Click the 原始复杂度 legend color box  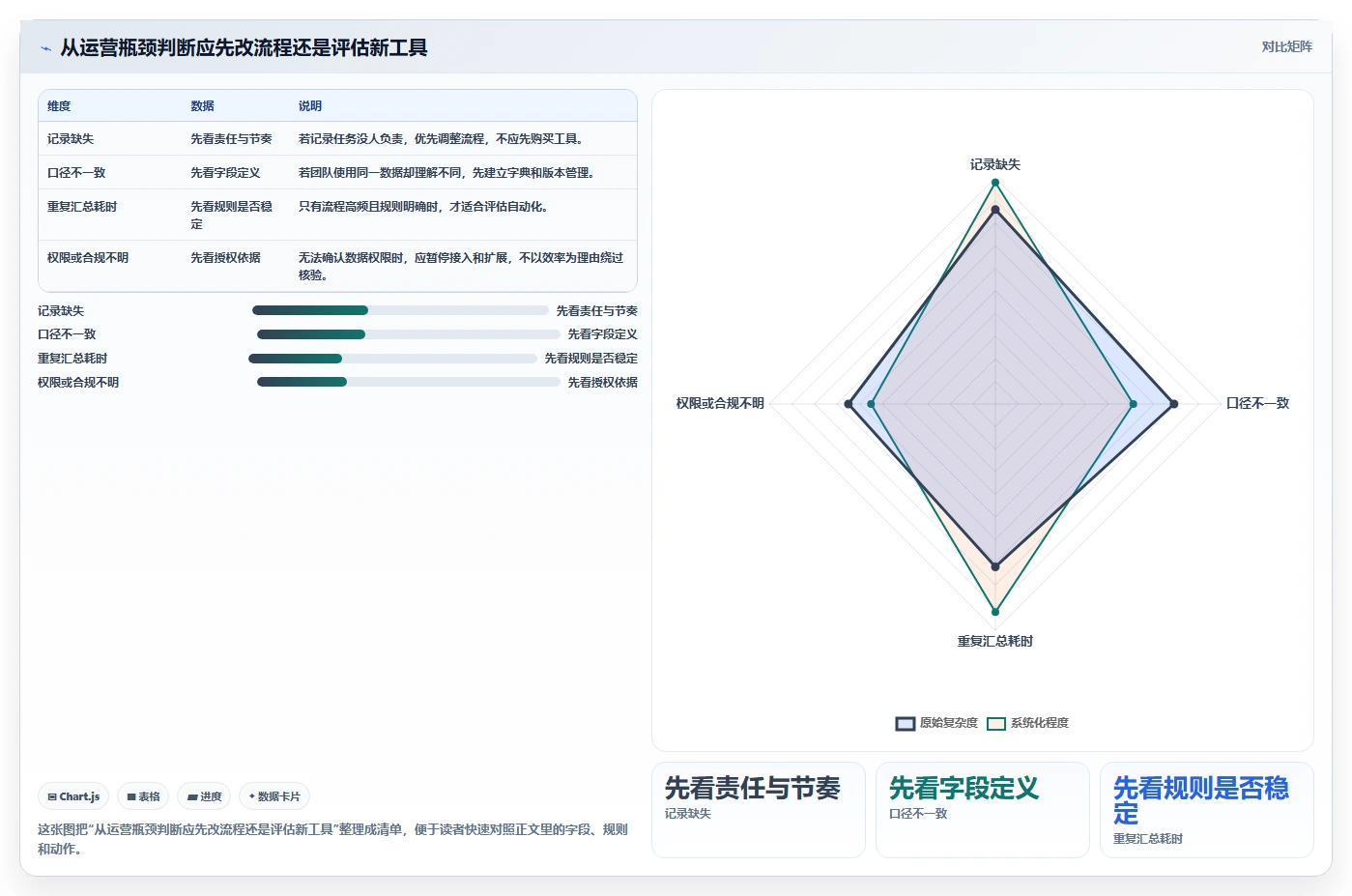905,723
